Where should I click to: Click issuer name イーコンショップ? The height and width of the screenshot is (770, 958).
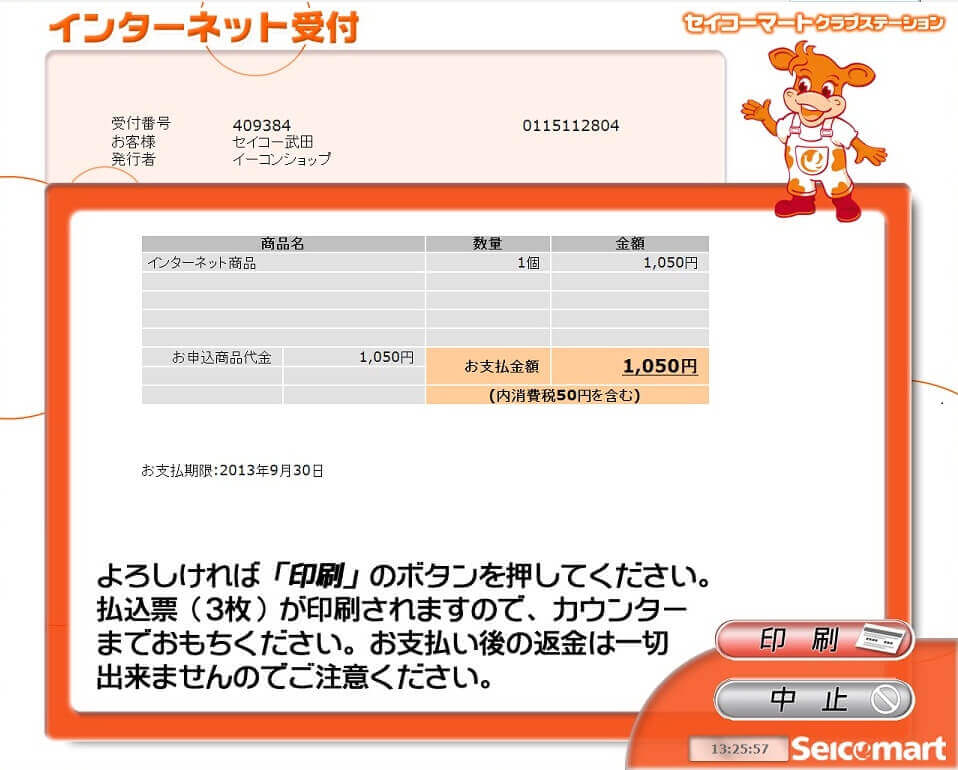point(282,160)
